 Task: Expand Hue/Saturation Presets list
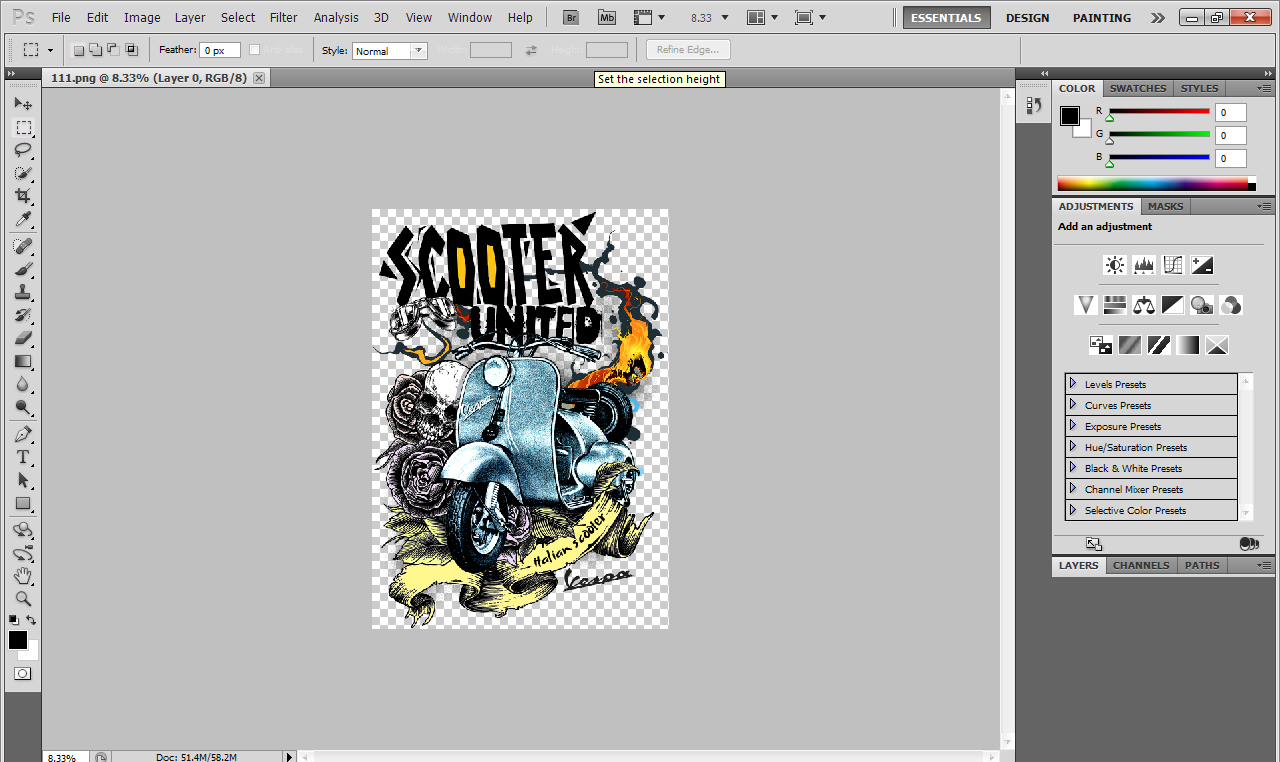click(1073, 447)
